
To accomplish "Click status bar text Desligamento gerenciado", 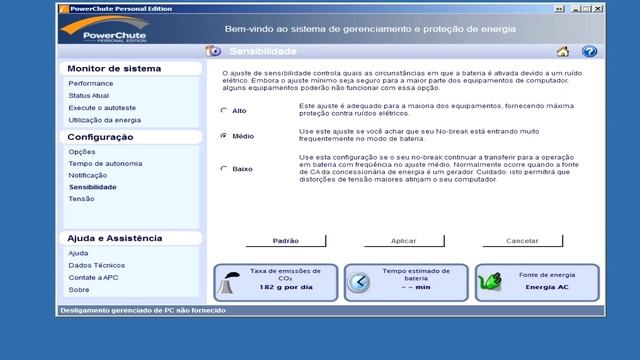I will 143,310.
